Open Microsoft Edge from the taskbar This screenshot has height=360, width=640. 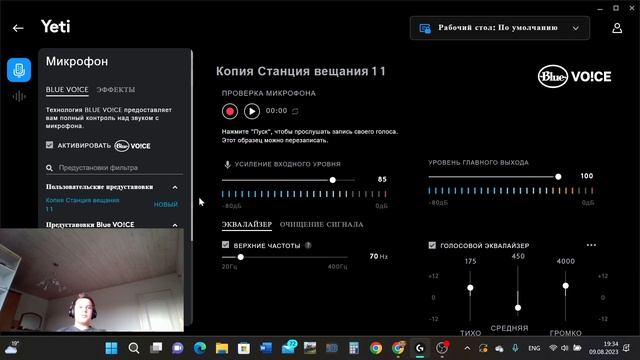pyautogui.click(x=200, y=348)
